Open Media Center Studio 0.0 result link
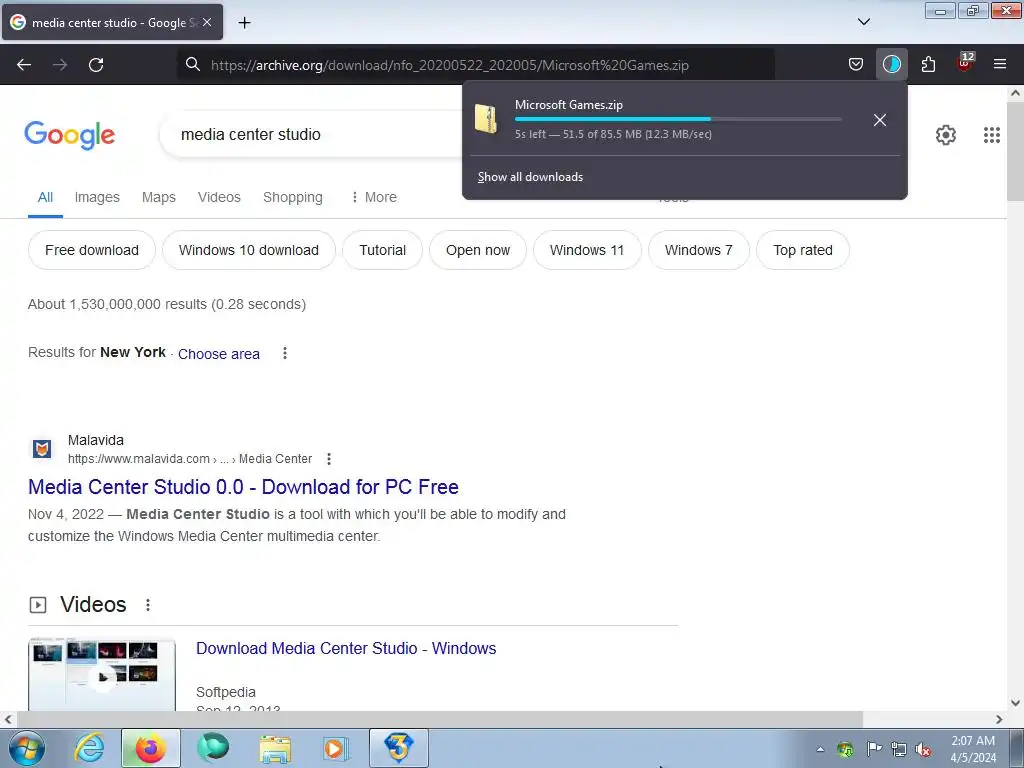Screen dimensions: 1024x768 click(243, 487)
